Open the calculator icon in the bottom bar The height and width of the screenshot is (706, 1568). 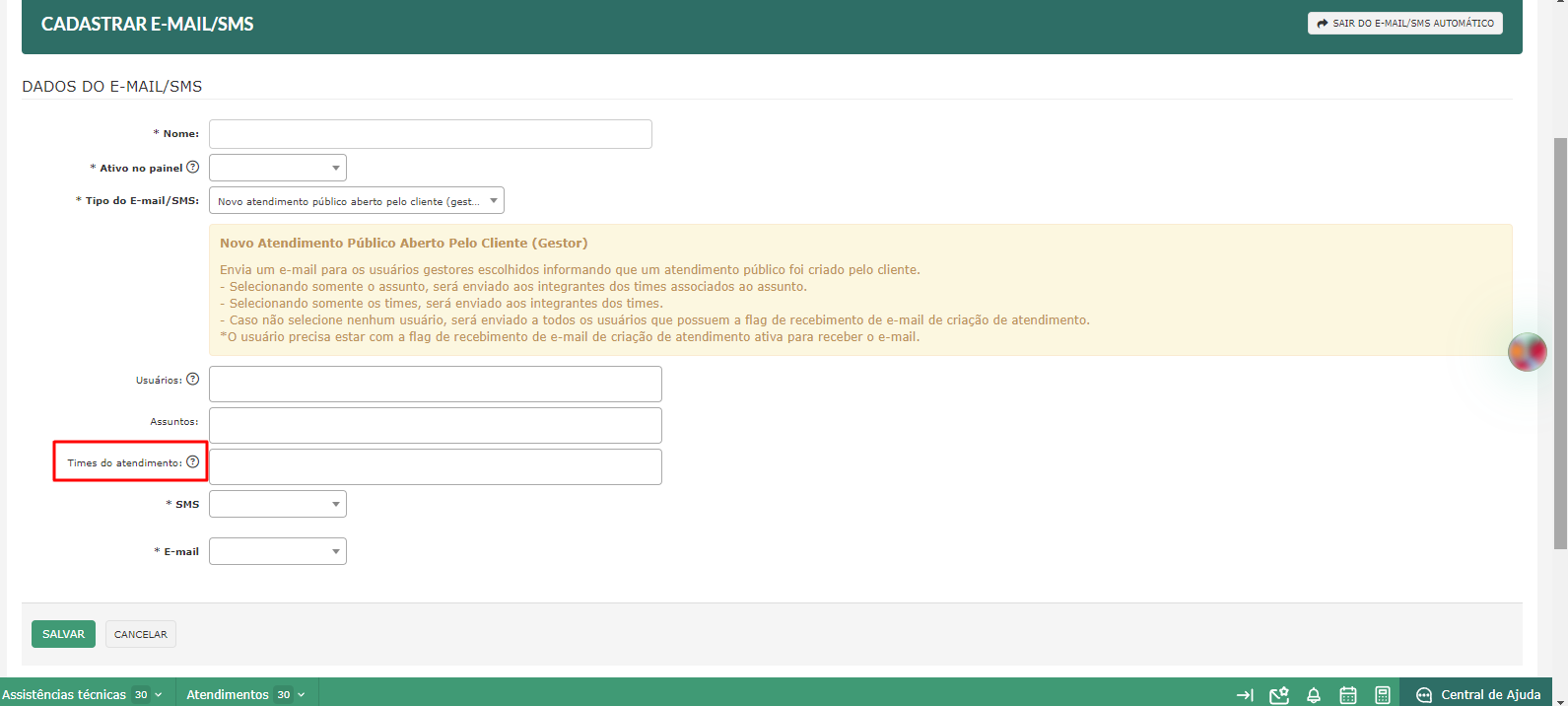click(1383, 695)
